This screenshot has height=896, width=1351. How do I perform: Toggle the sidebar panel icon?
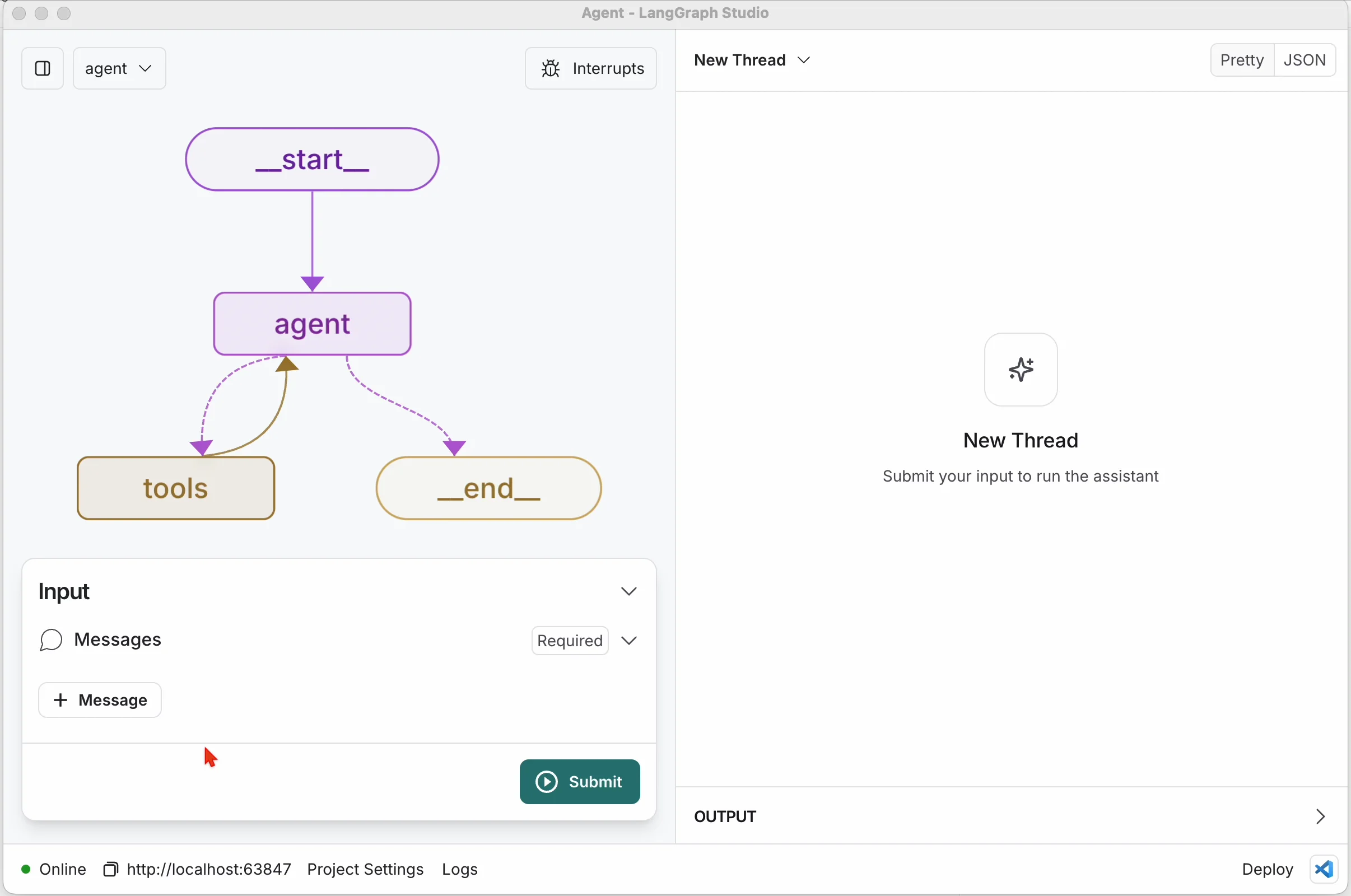tap(43, 68)
